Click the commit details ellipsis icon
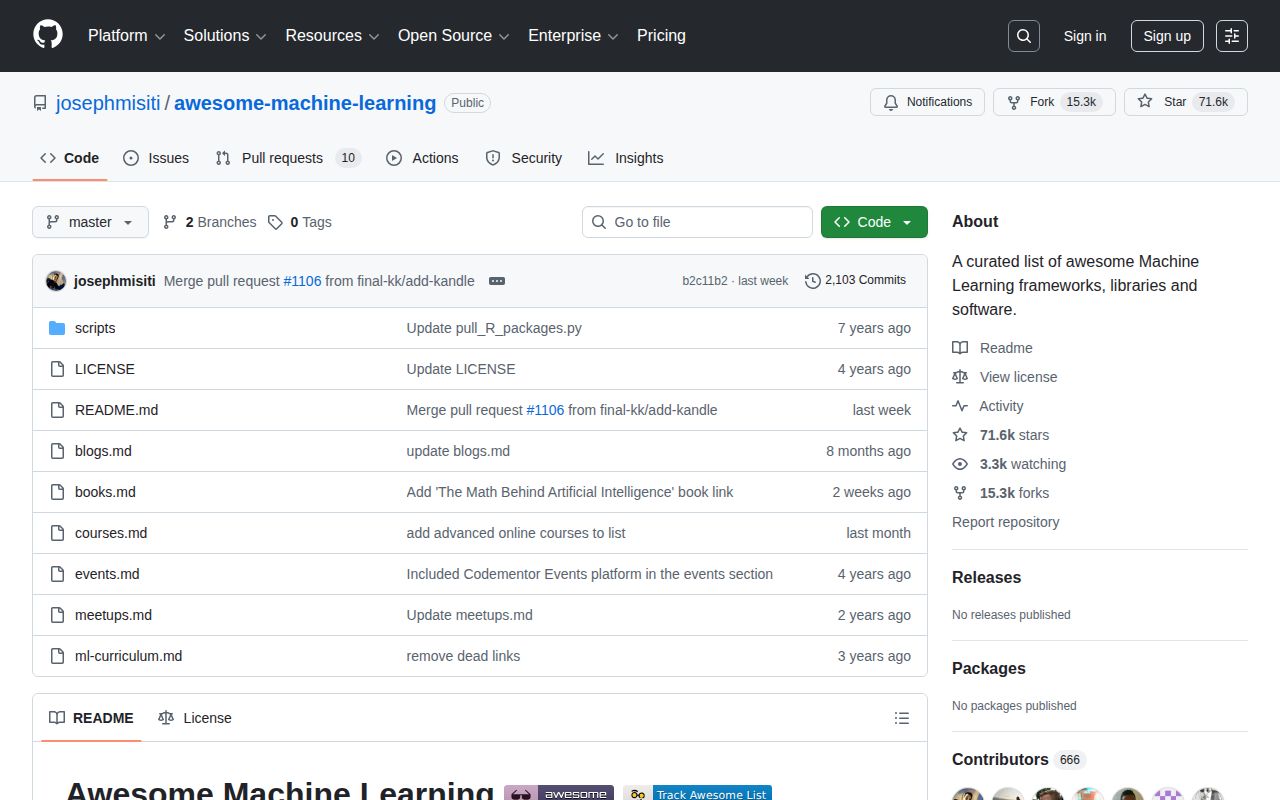 coord(497,281)
